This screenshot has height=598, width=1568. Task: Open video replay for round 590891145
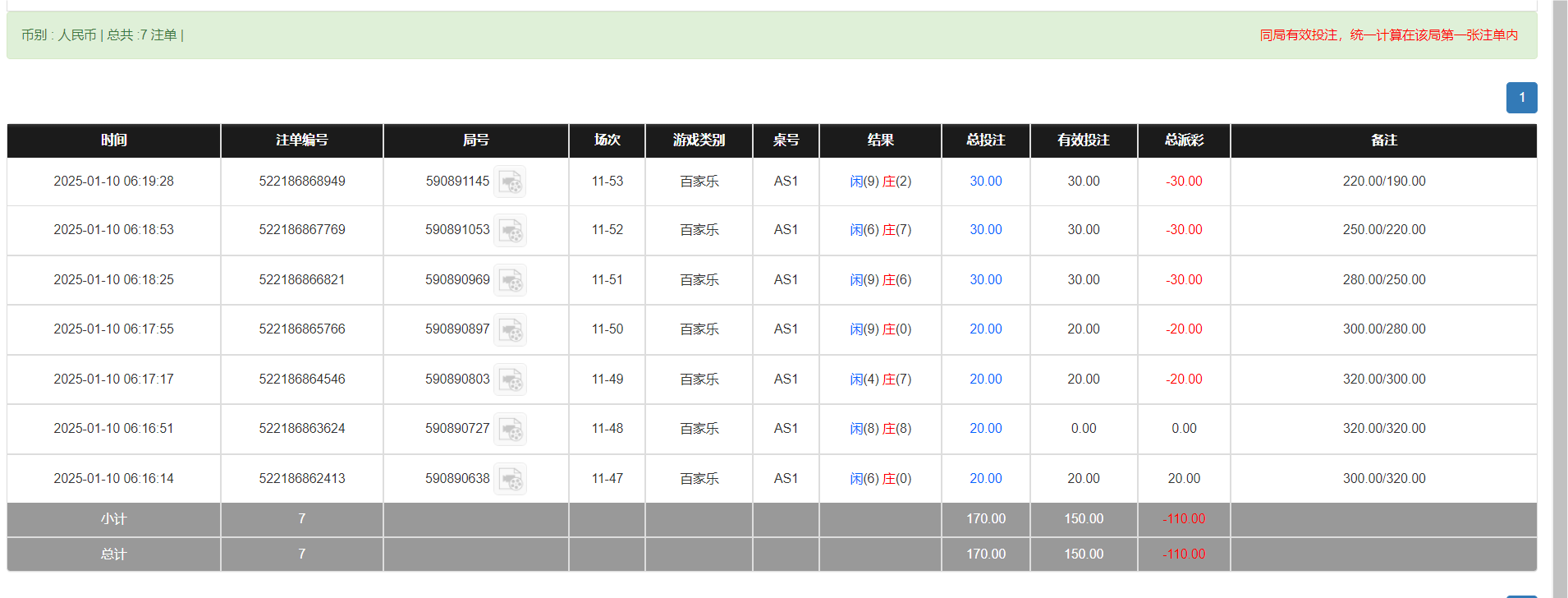tap(510, 182)
